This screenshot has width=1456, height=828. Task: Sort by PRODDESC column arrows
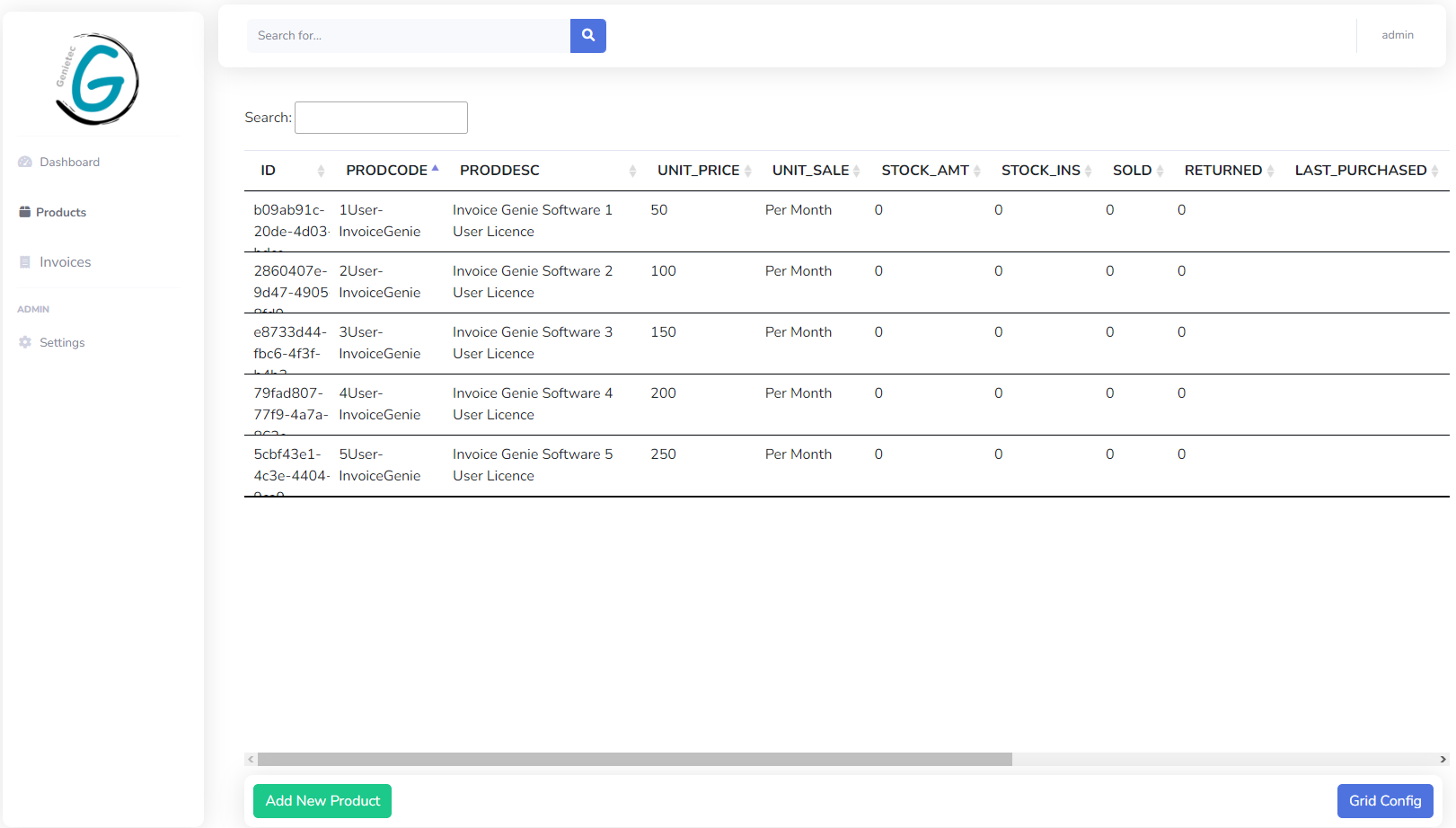point(632,171)
